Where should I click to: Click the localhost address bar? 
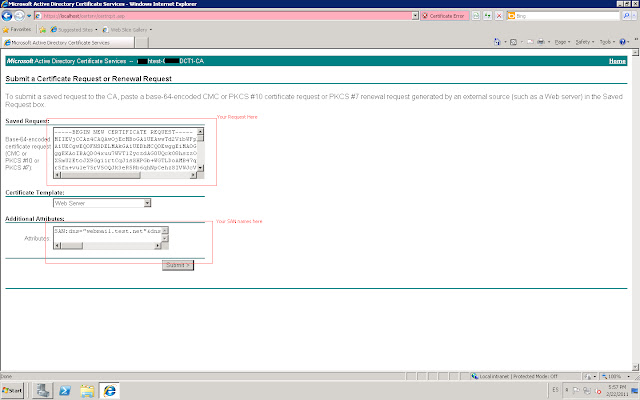coord(223,16)
